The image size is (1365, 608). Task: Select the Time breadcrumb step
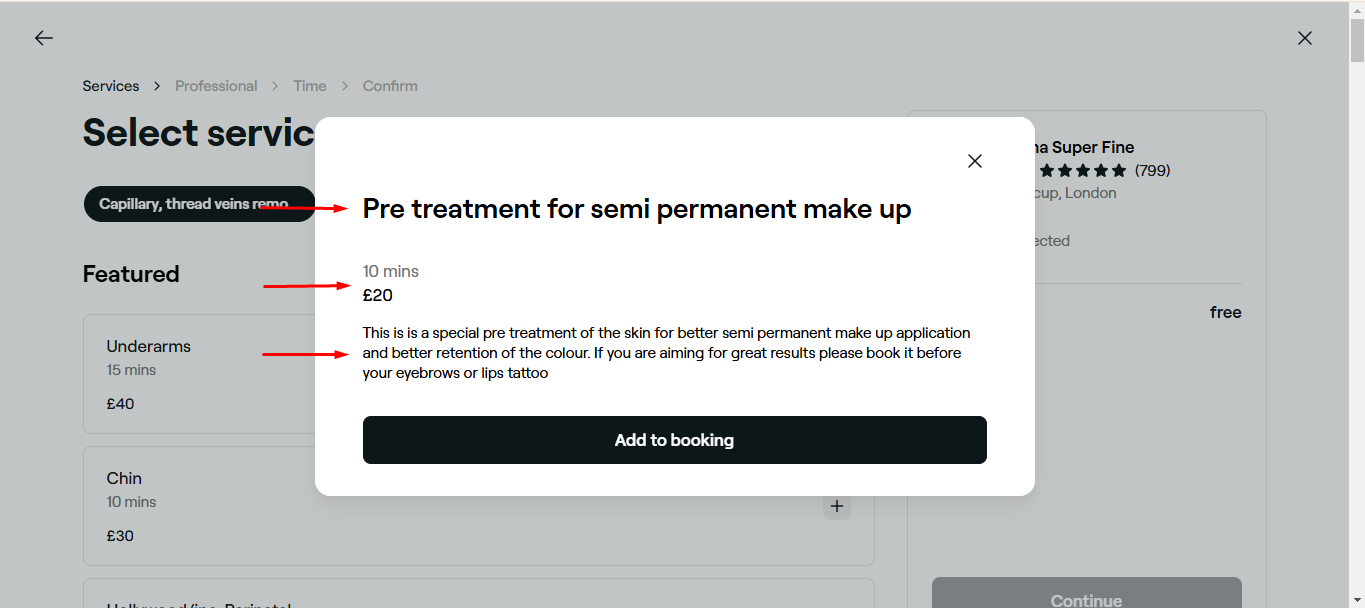pos(310,86)
